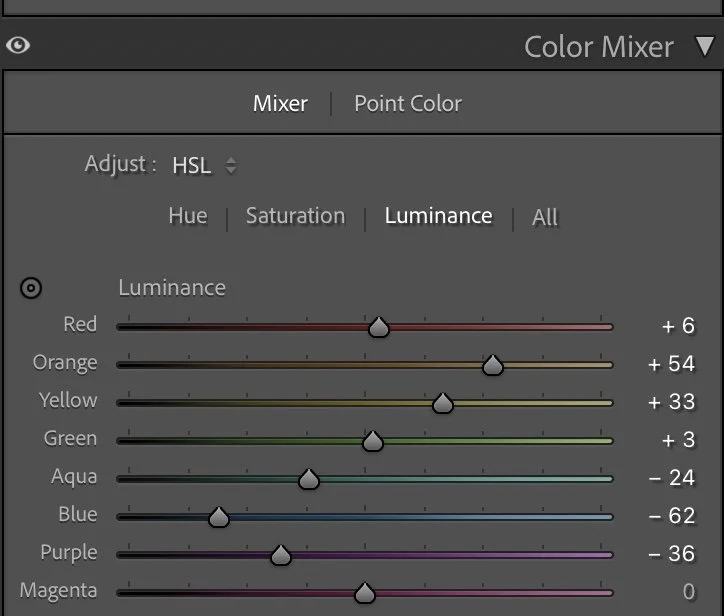Viewport: 724px width, 616px height.
Task: Click the Luminance section heading
Action: click(x=172, y=288)
